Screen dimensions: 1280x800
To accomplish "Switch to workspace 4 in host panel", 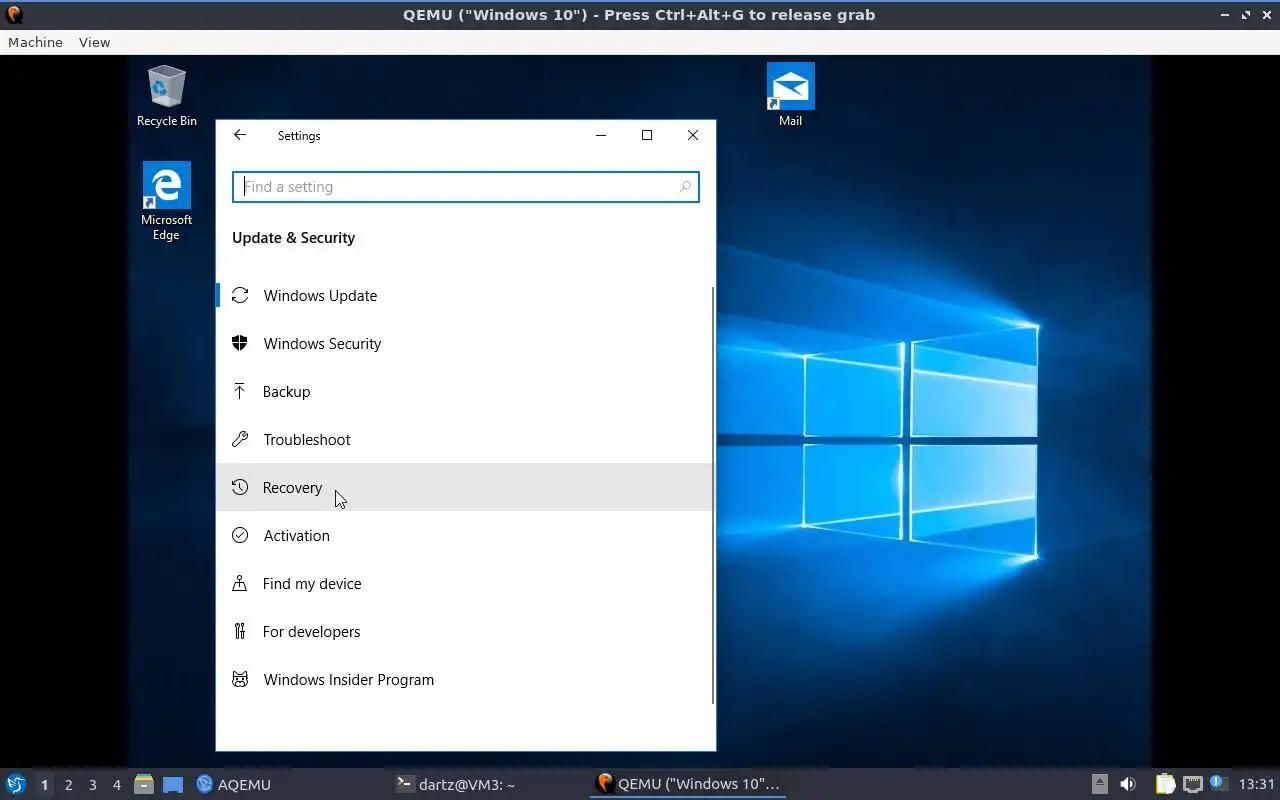I will click(116, 784).
